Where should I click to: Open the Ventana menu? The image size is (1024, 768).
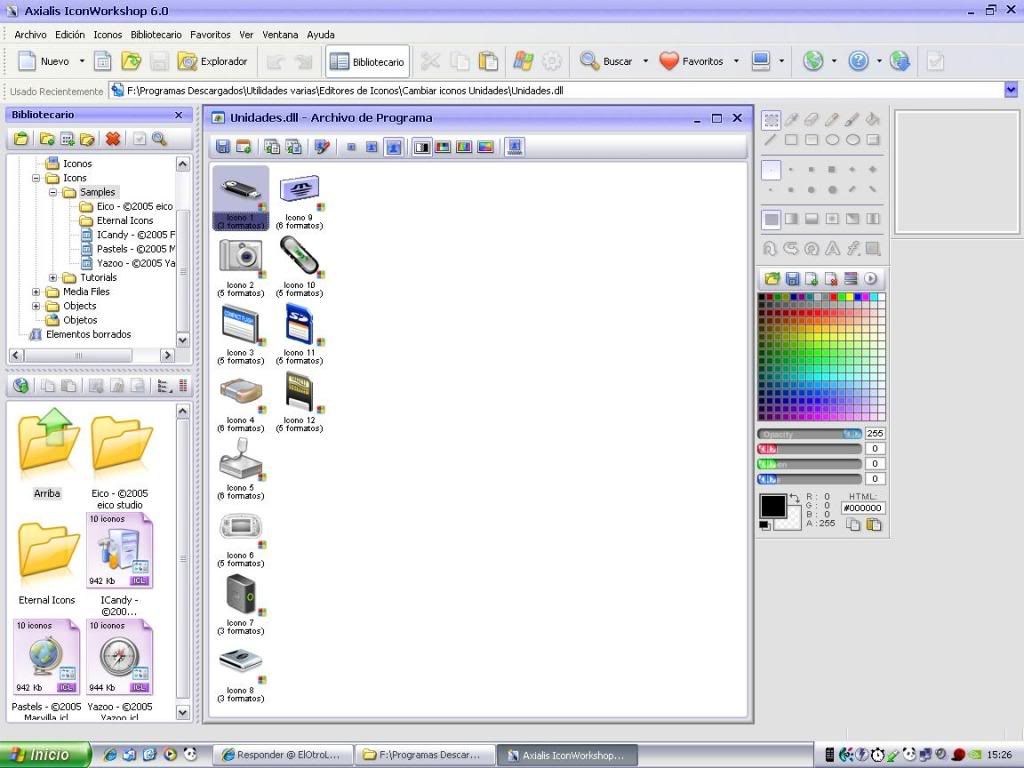280,35
